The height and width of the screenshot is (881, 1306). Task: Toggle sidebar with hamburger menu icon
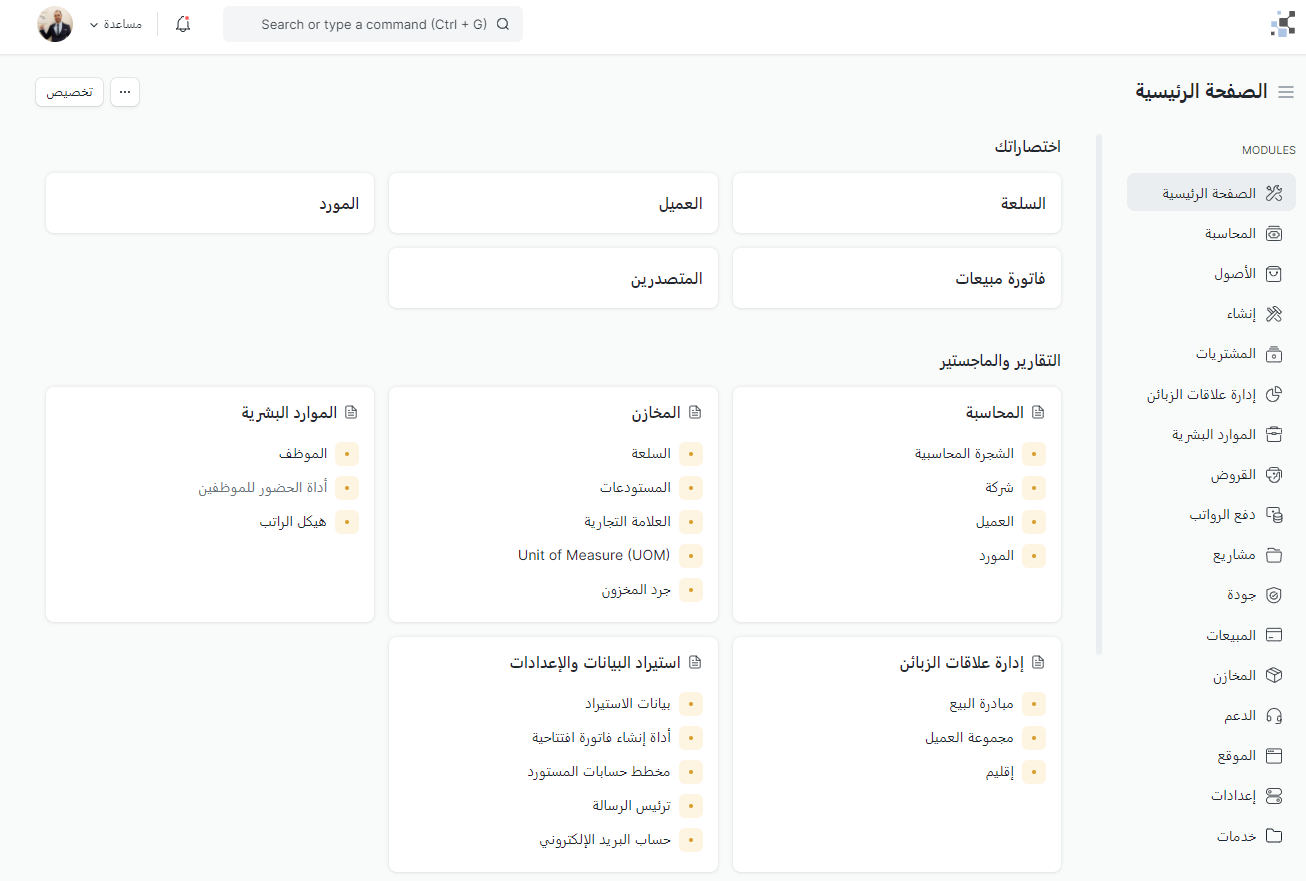pyautogui.click(x=1286, y=92)
